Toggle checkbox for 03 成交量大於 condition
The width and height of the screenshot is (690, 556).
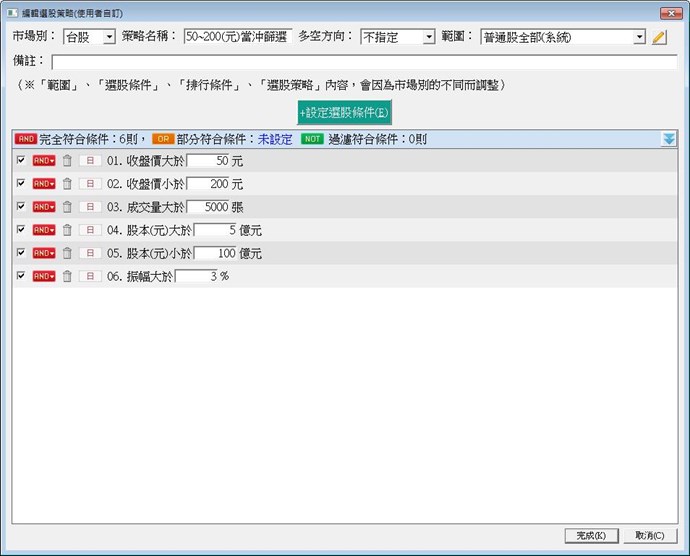tap(21, 207)
